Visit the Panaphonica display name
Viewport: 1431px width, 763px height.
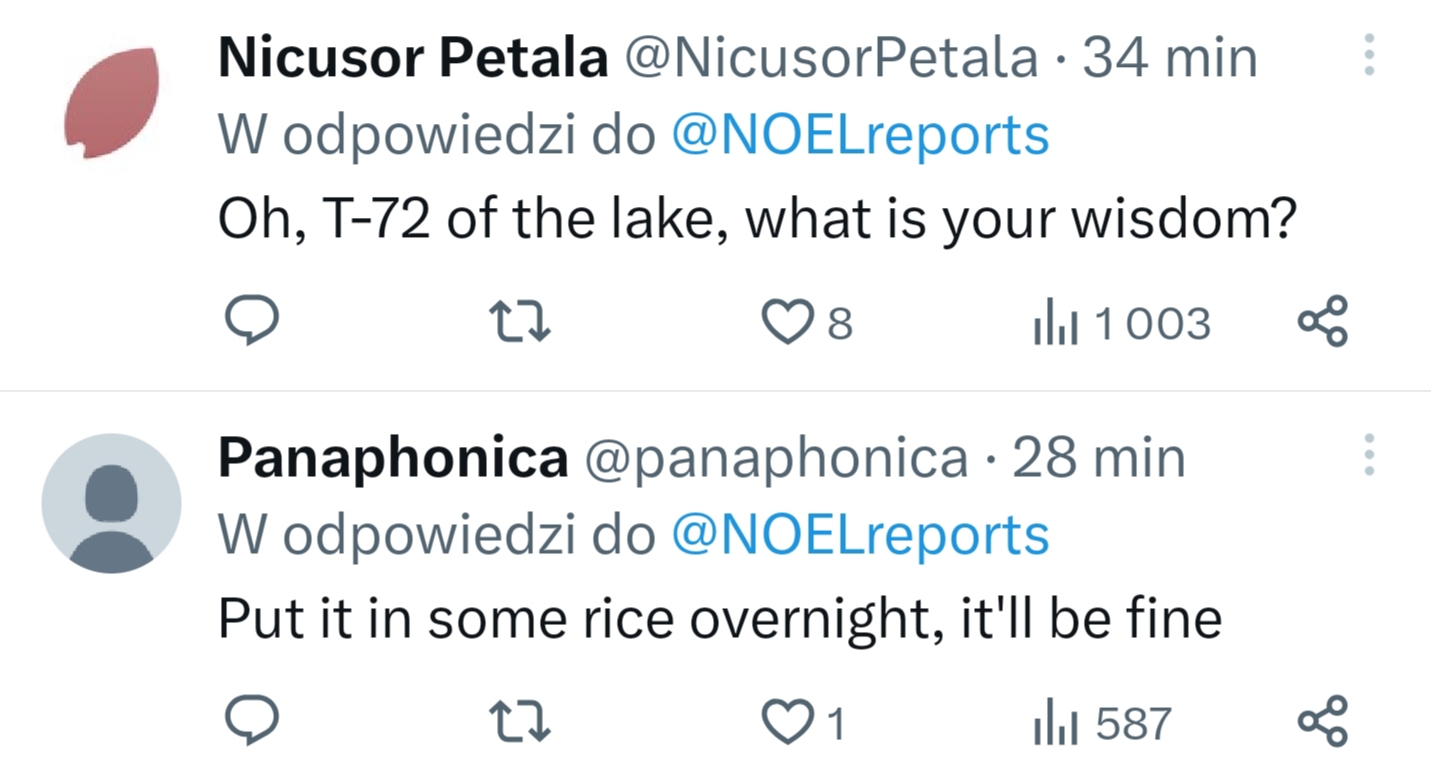point(393,459)
